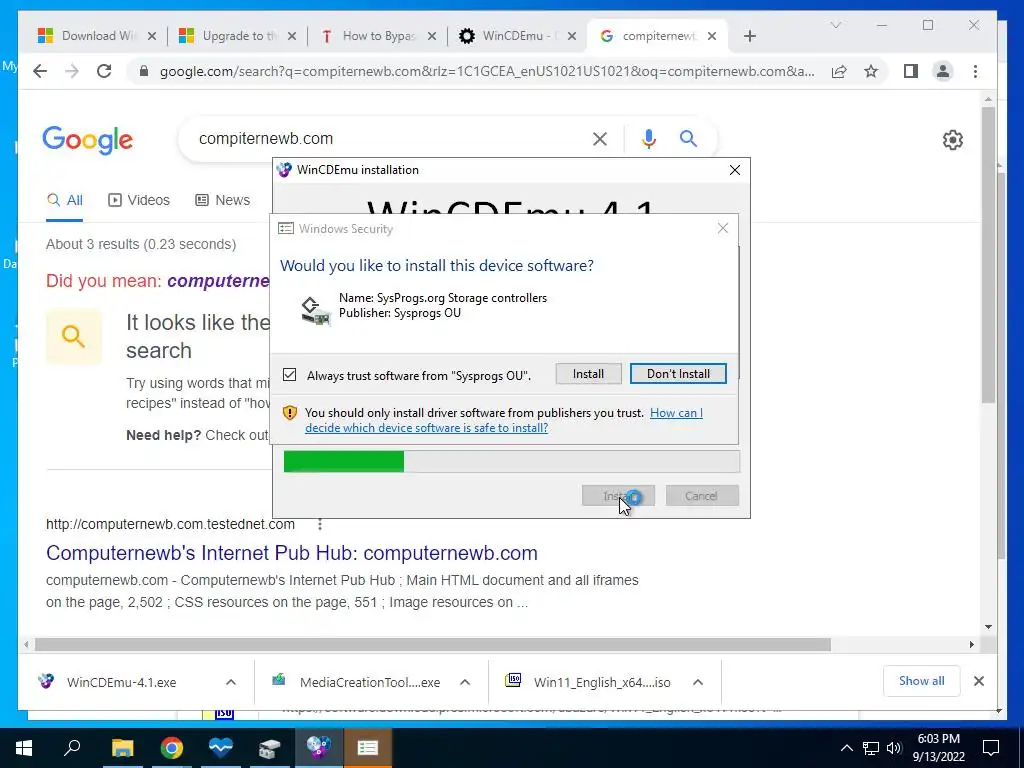
Task: Click the taskbar clock and date
Action: (x=938, y=748)
